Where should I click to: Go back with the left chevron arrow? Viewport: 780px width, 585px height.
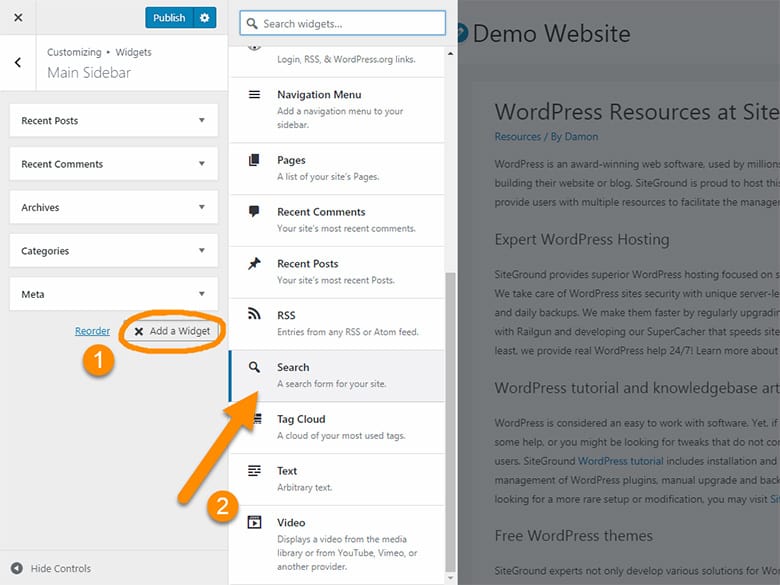point(18,63)
